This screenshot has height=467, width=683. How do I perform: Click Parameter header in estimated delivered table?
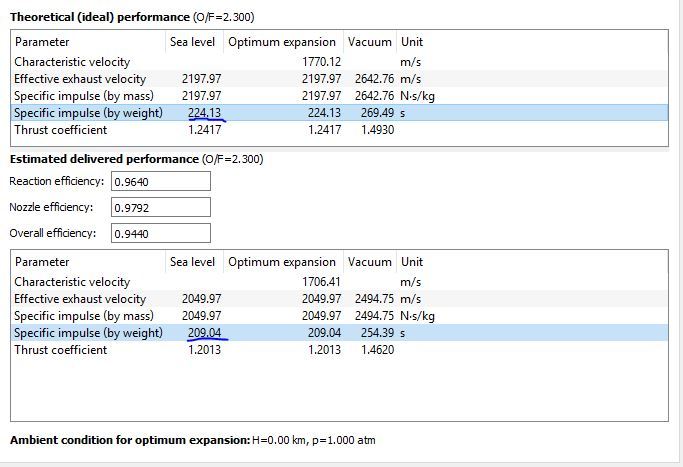88,262
